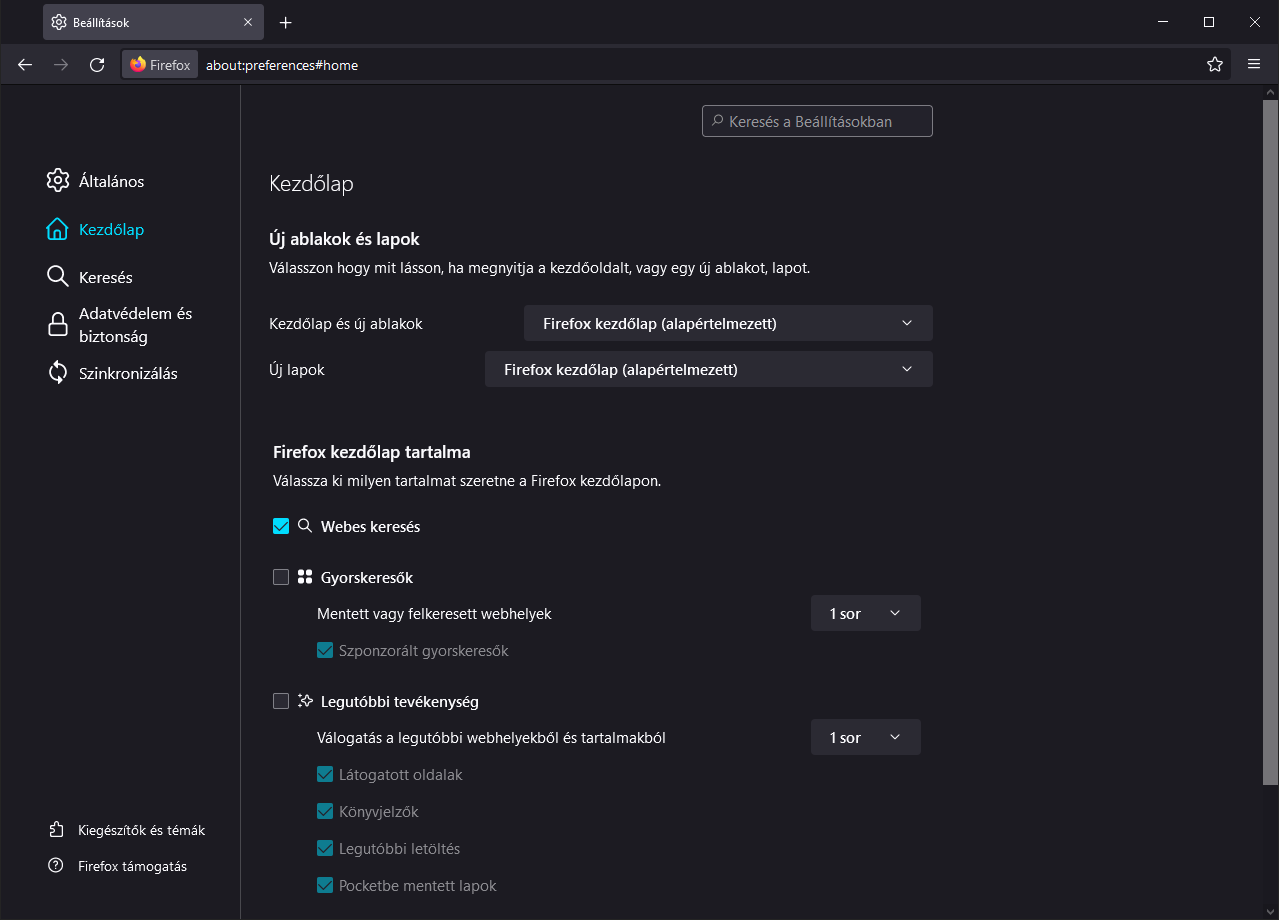Open the Legutóbbi tevékenység row count dropdown
This screenshot has height=920, width=1279.
click(865, 738)
